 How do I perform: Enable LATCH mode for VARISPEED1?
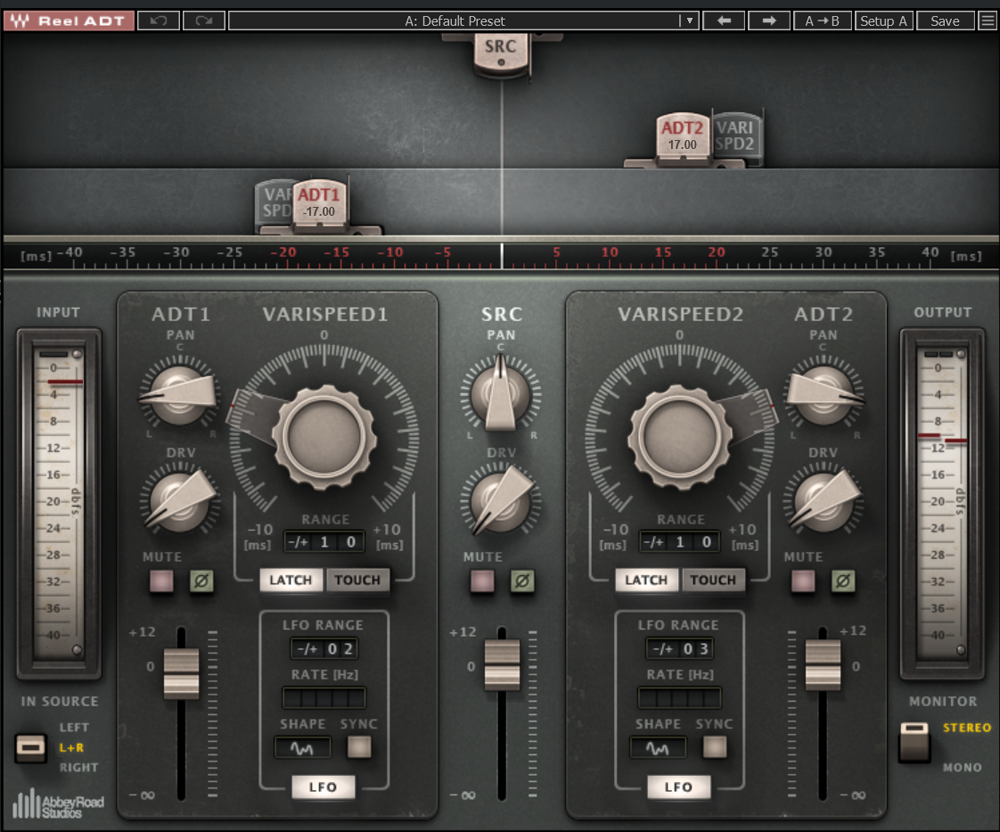coord(291,580)
